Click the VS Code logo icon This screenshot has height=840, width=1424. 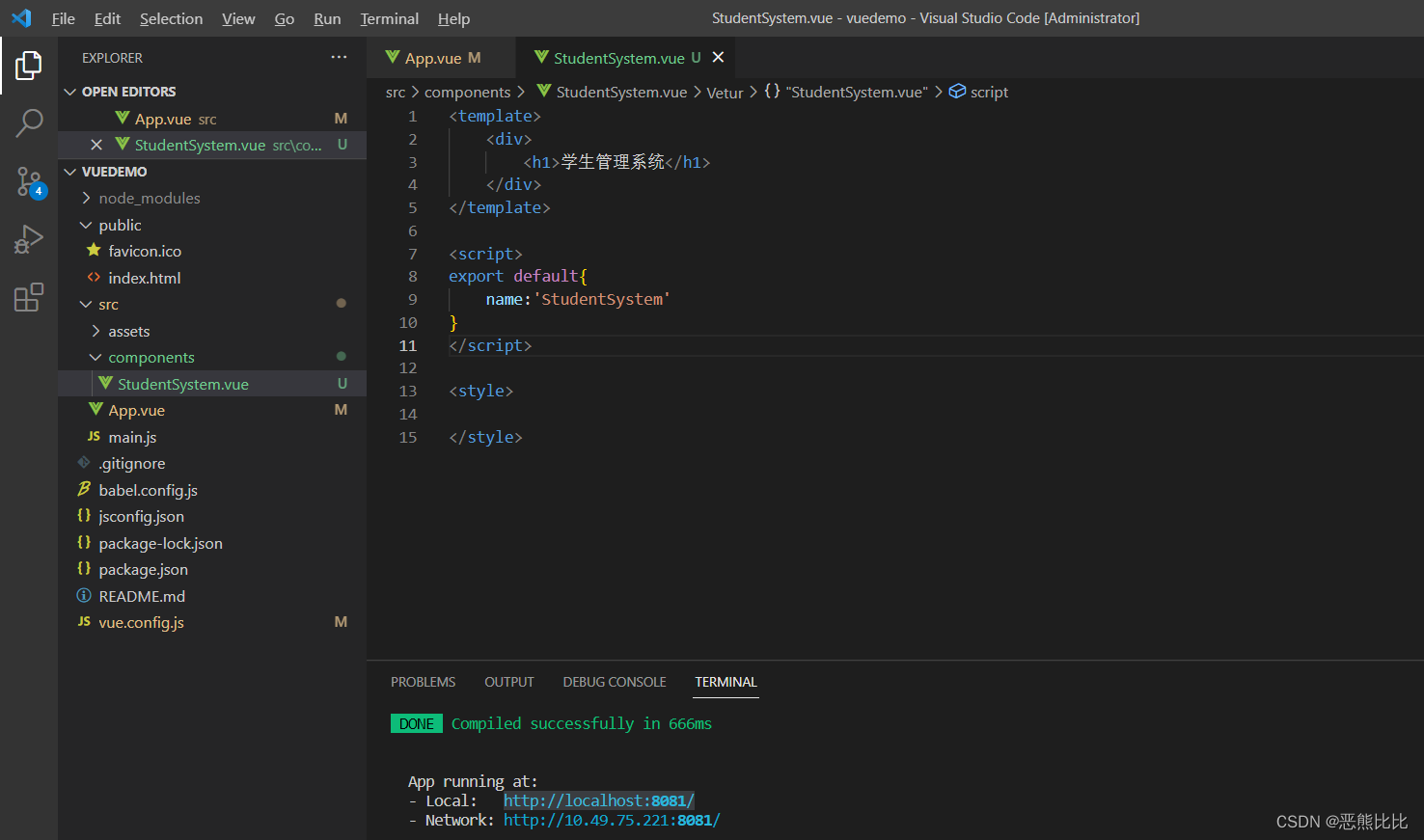[21, 18]
